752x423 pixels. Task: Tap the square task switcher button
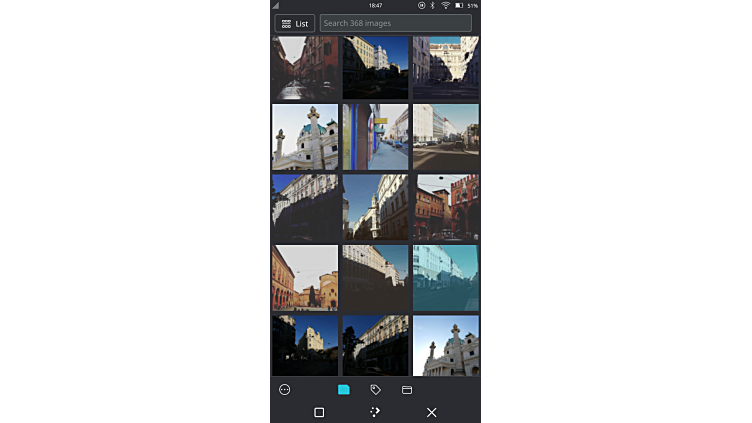pyautogui.click(x=319, y=412)
